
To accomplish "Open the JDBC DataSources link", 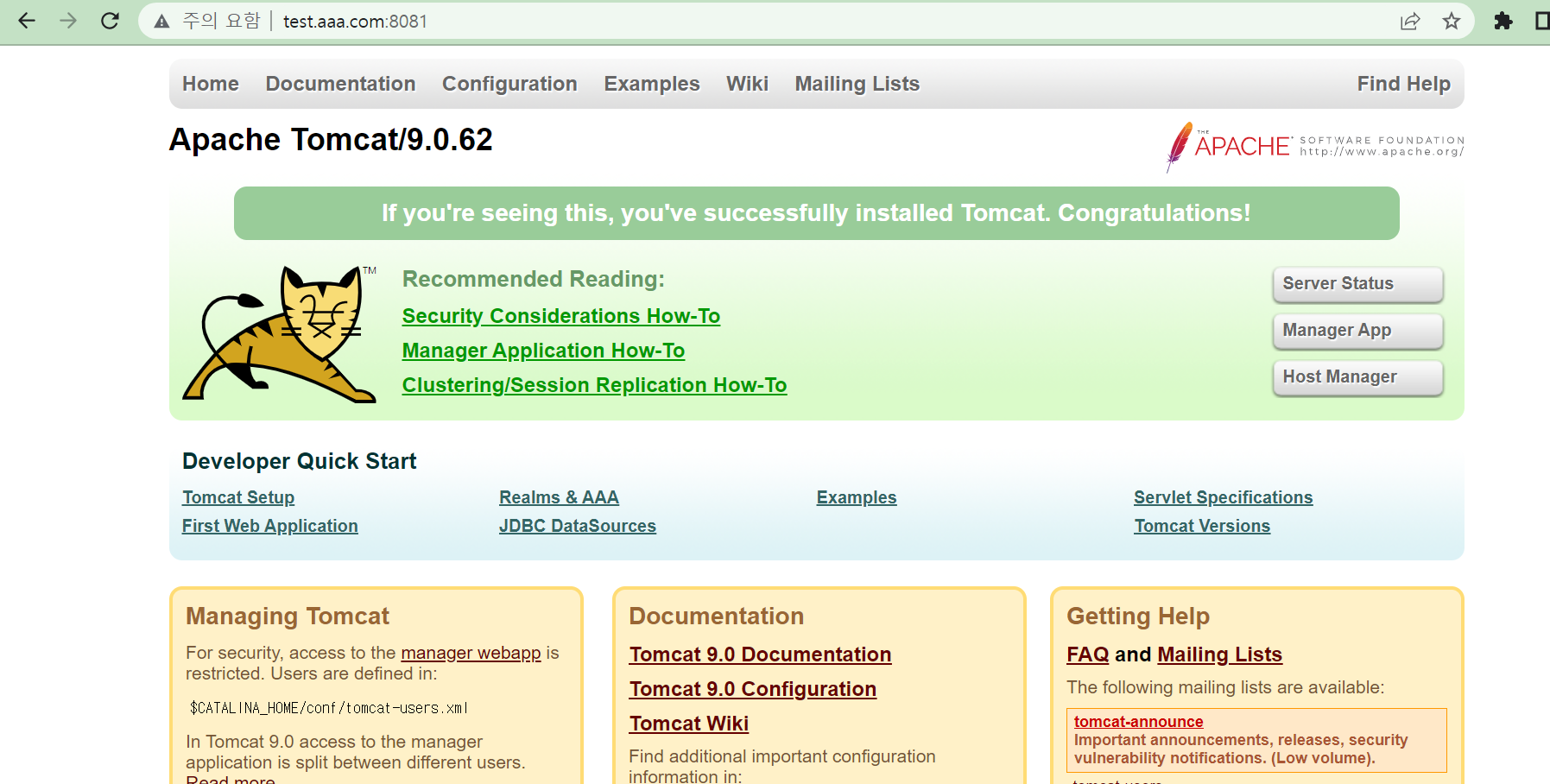I will [578, 526].
